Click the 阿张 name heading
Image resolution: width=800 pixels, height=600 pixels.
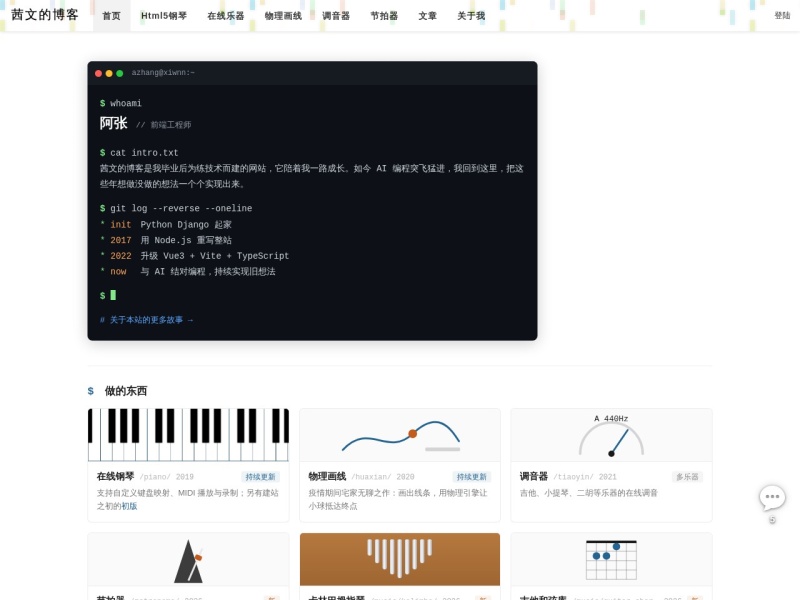[113, 123]
